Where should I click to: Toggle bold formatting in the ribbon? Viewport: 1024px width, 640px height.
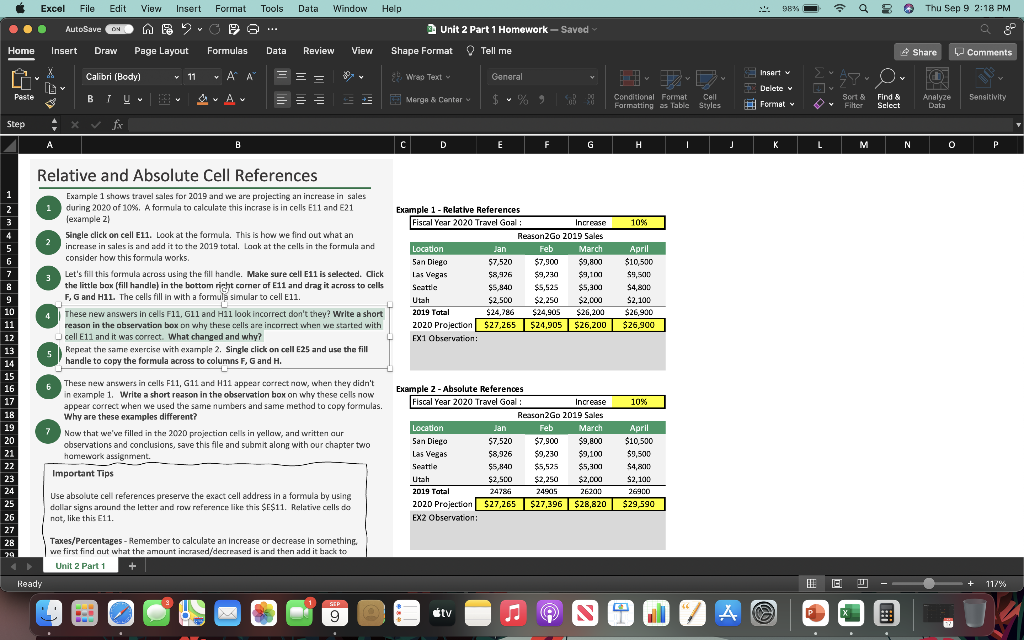[89, 99]
